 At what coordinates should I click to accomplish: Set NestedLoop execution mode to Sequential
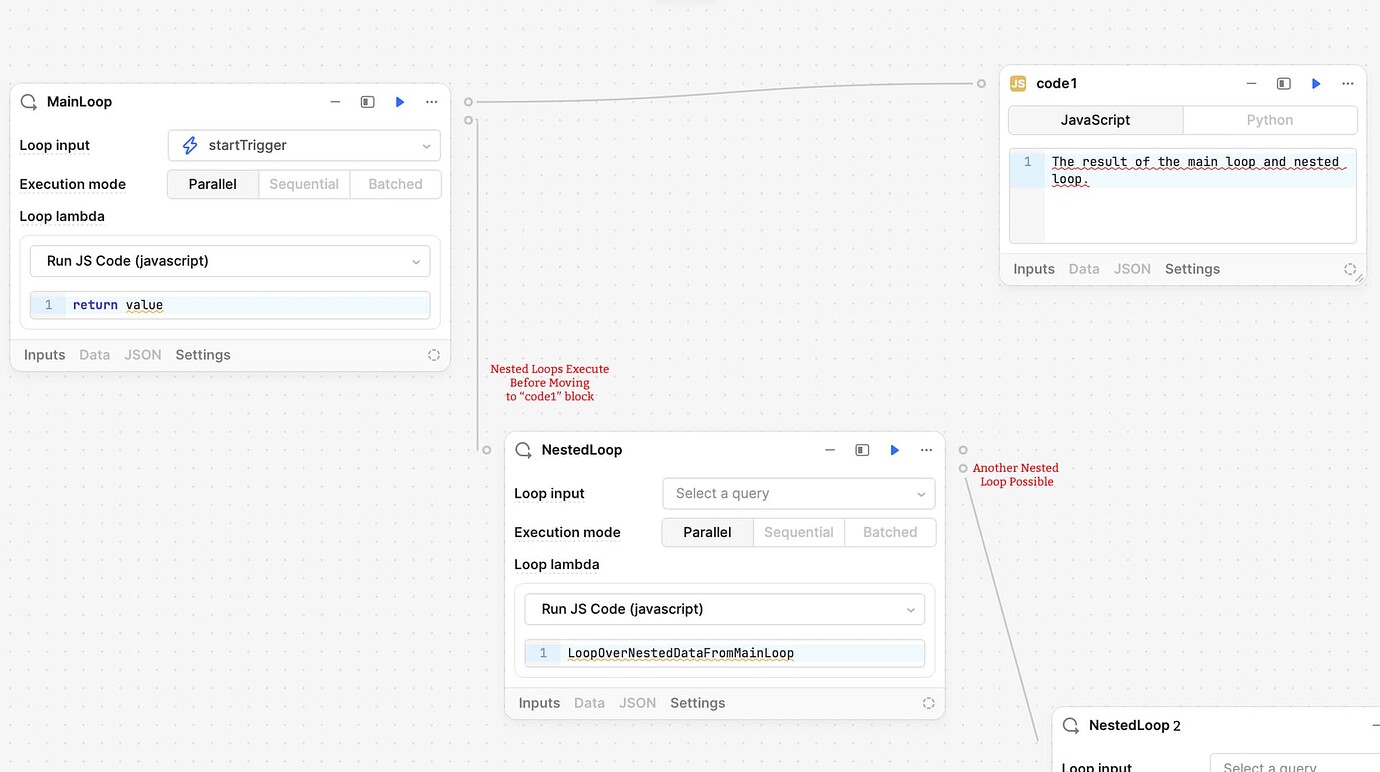click(799, 532)
